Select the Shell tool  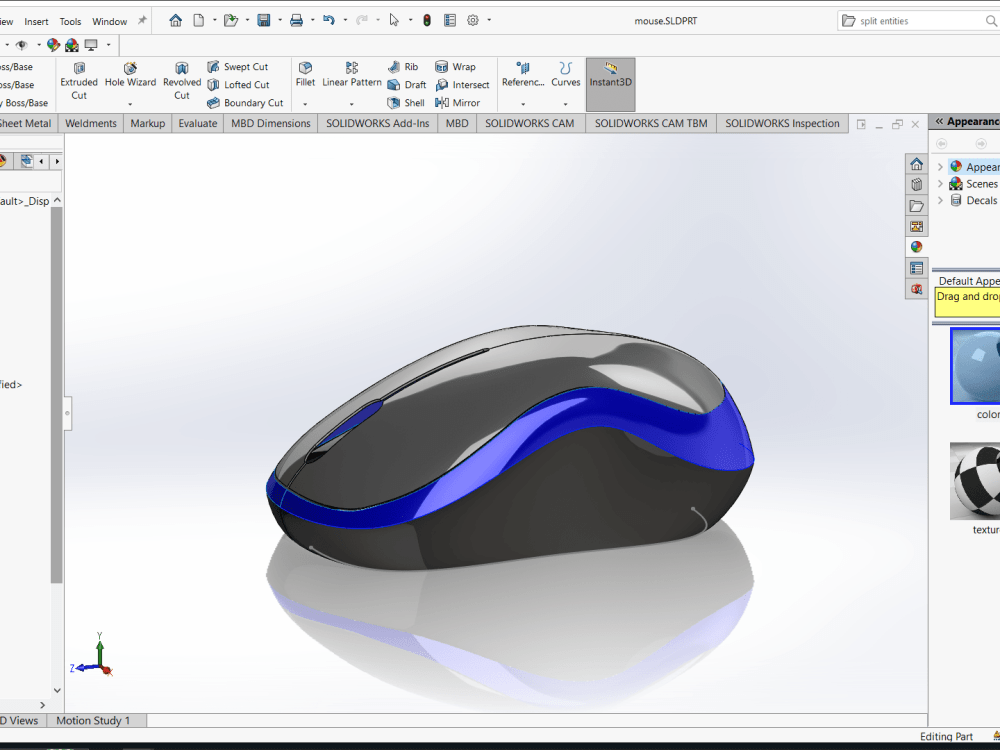(x=406, y=102)
